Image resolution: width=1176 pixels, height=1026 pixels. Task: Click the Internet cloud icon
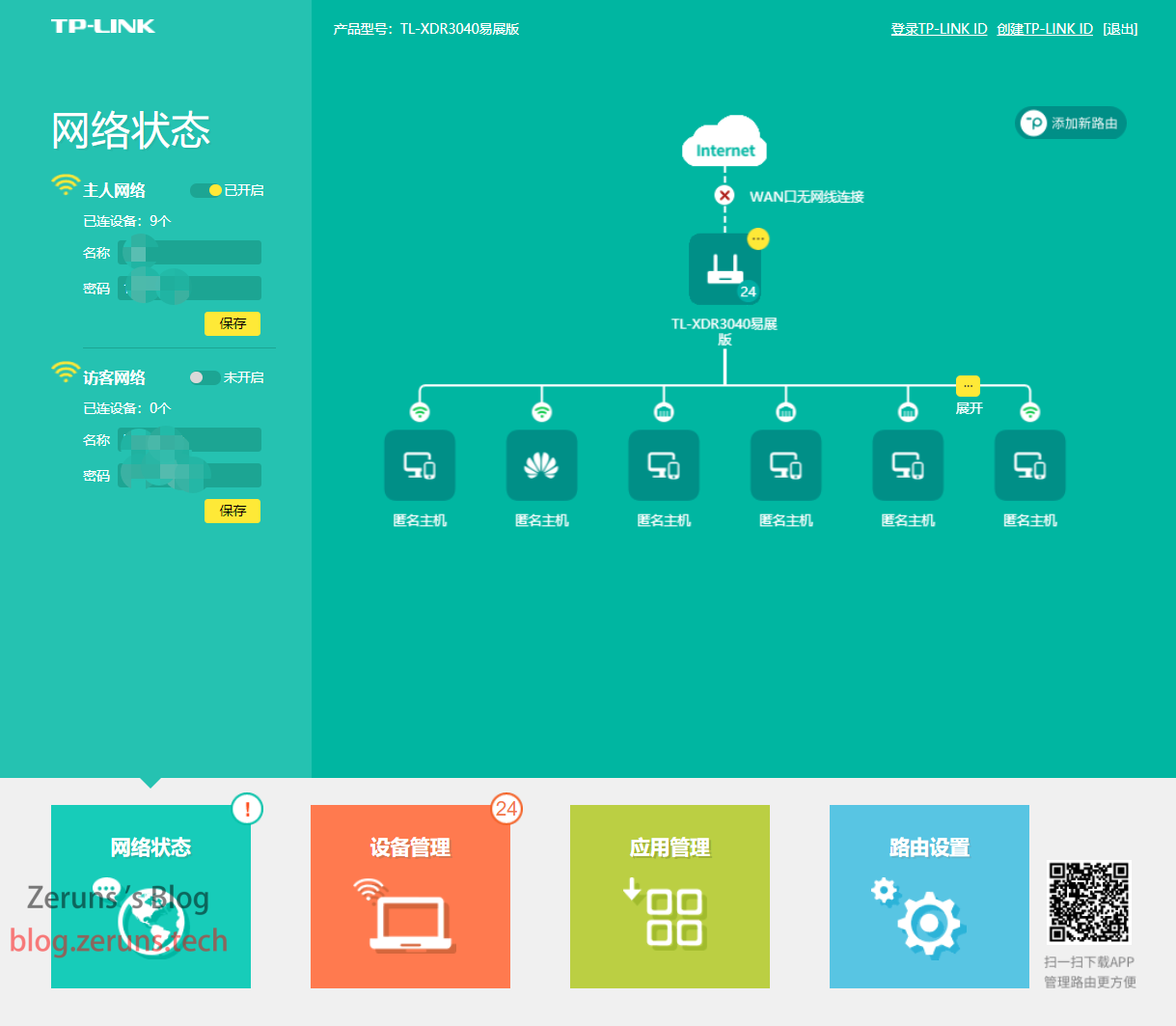coord(725,141)
